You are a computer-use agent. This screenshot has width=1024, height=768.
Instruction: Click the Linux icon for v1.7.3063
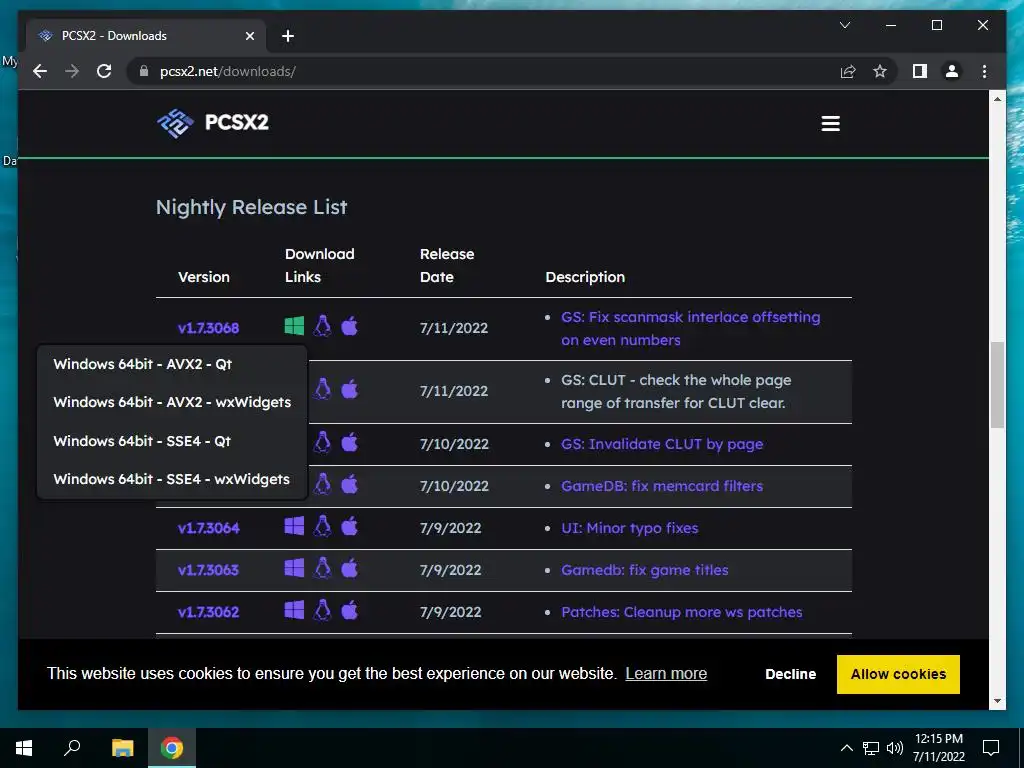pos(322,568)
